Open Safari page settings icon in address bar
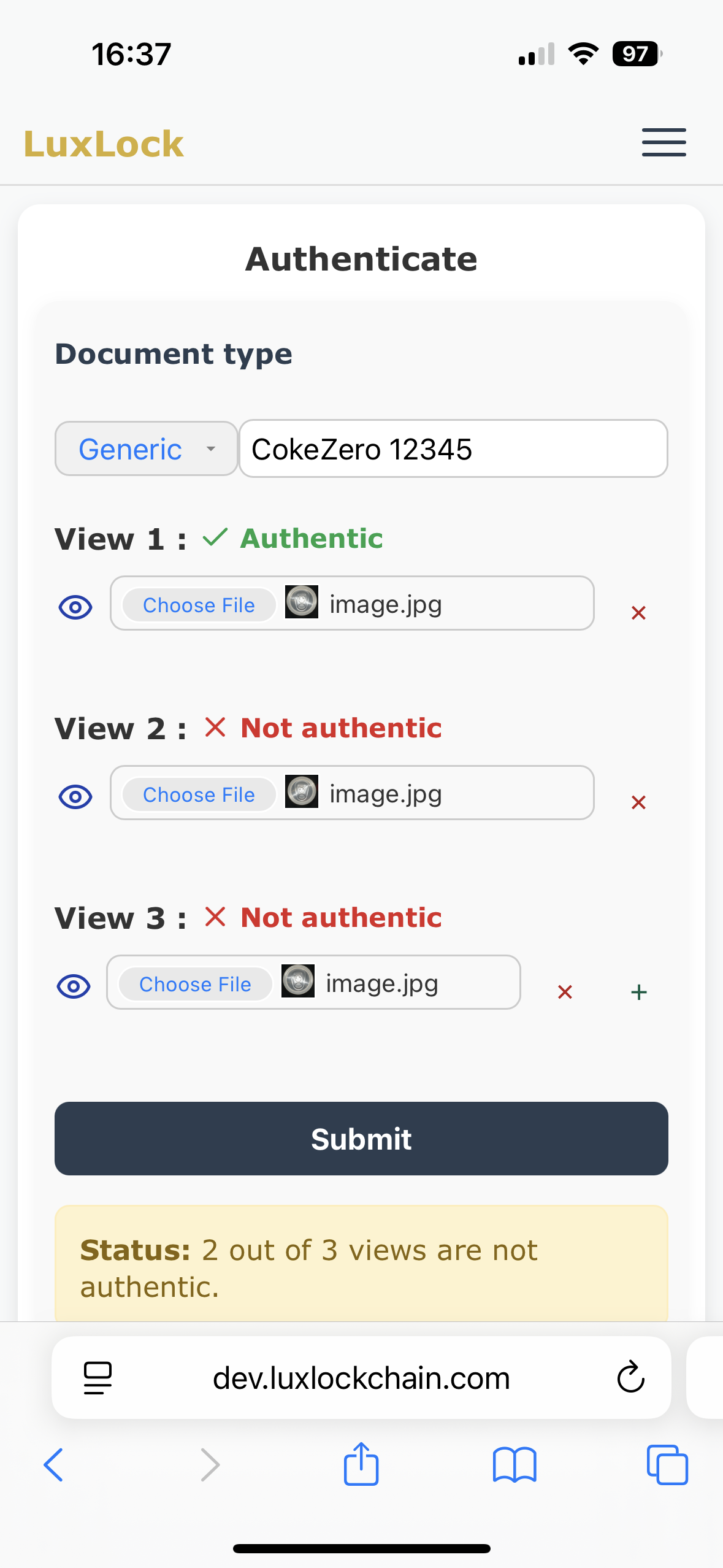 click(98, 1378)
